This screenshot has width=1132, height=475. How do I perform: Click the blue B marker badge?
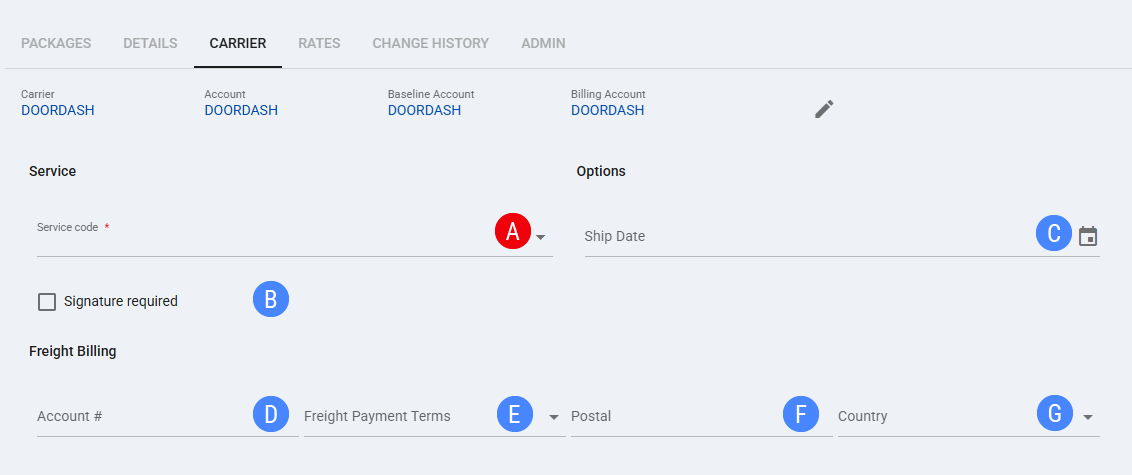[271, 300]
